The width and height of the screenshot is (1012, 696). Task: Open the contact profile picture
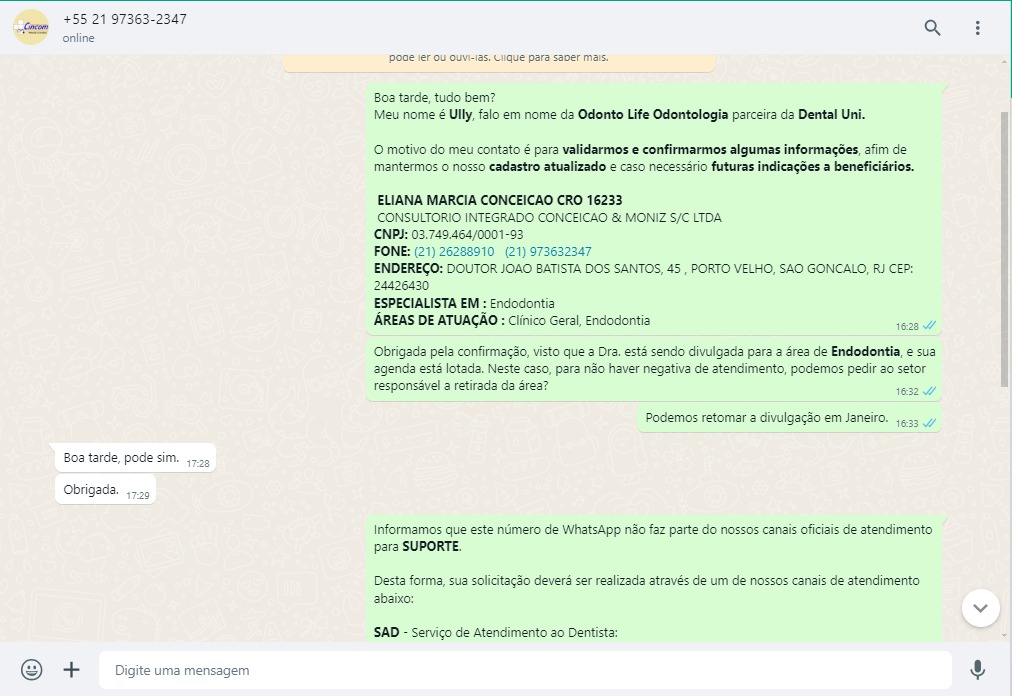(31, 27)
